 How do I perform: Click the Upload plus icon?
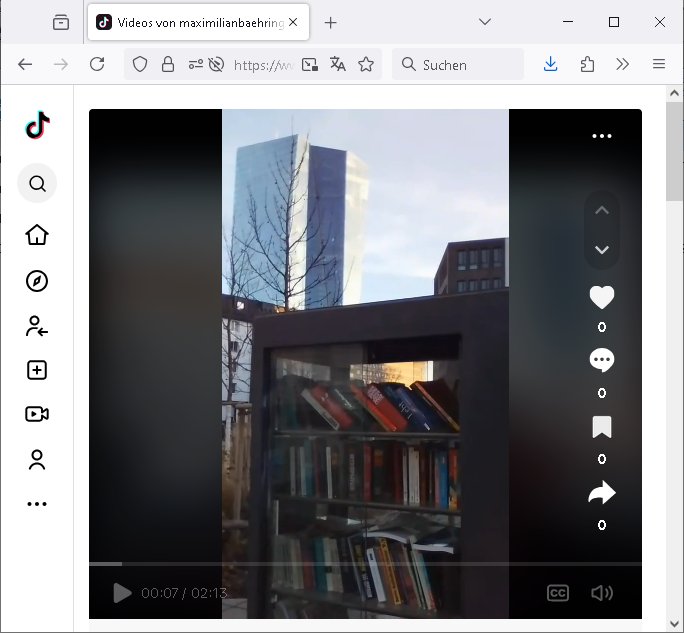pyautogui.click(x=37, y=370)
